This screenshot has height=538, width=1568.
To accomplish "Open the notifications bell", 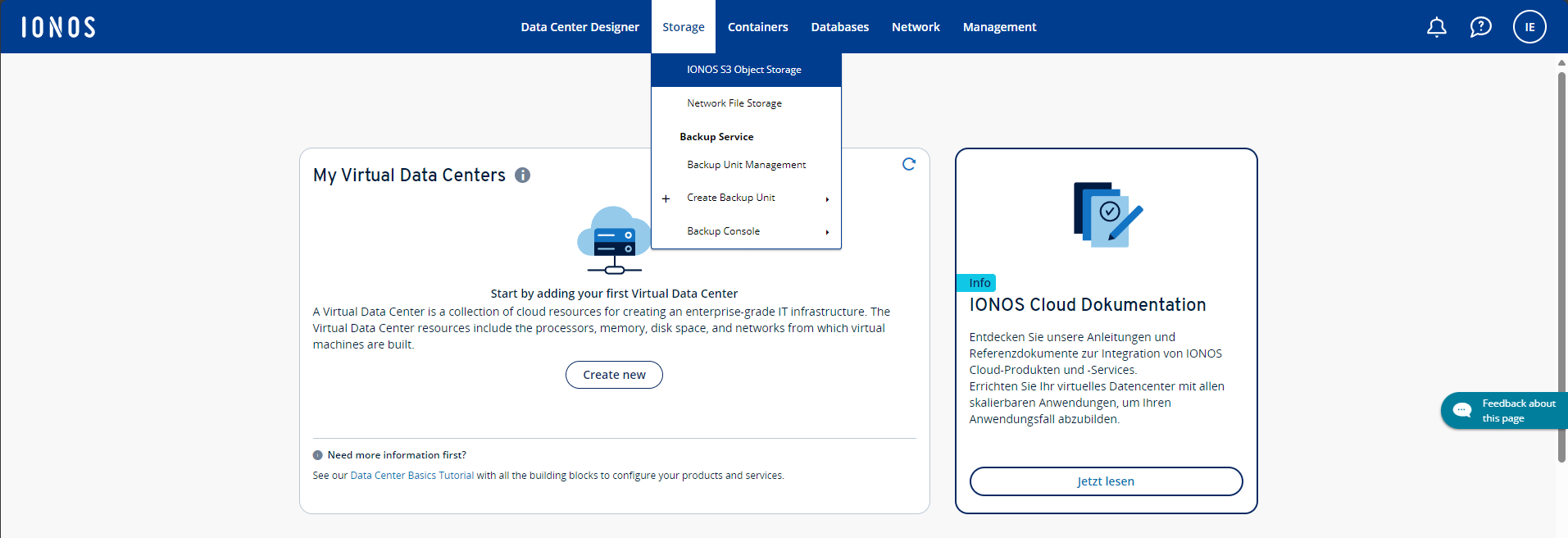I will point(1436,27).
